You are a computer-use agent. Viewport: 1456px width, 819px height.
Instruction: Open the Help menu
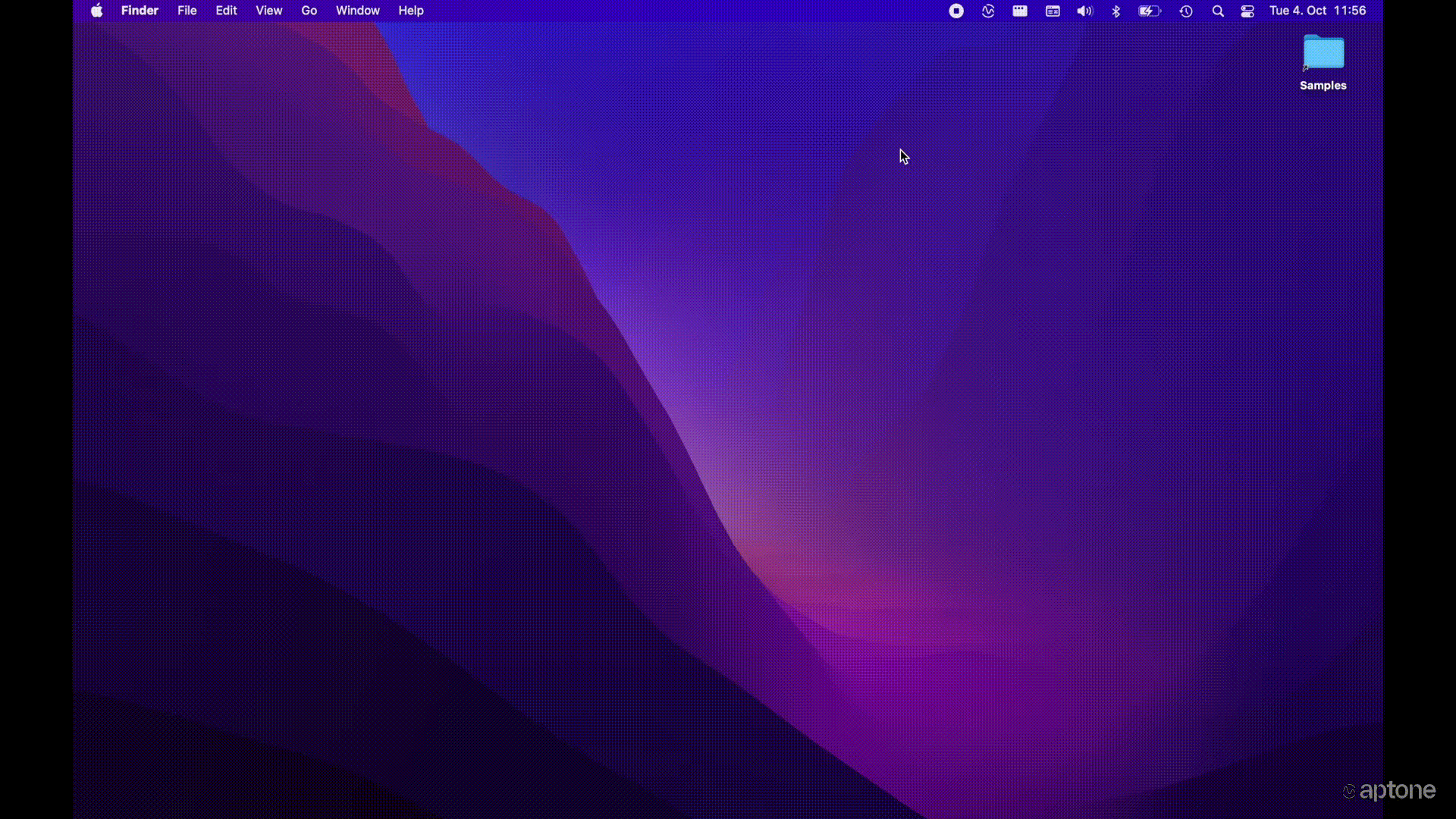(411, 11)
